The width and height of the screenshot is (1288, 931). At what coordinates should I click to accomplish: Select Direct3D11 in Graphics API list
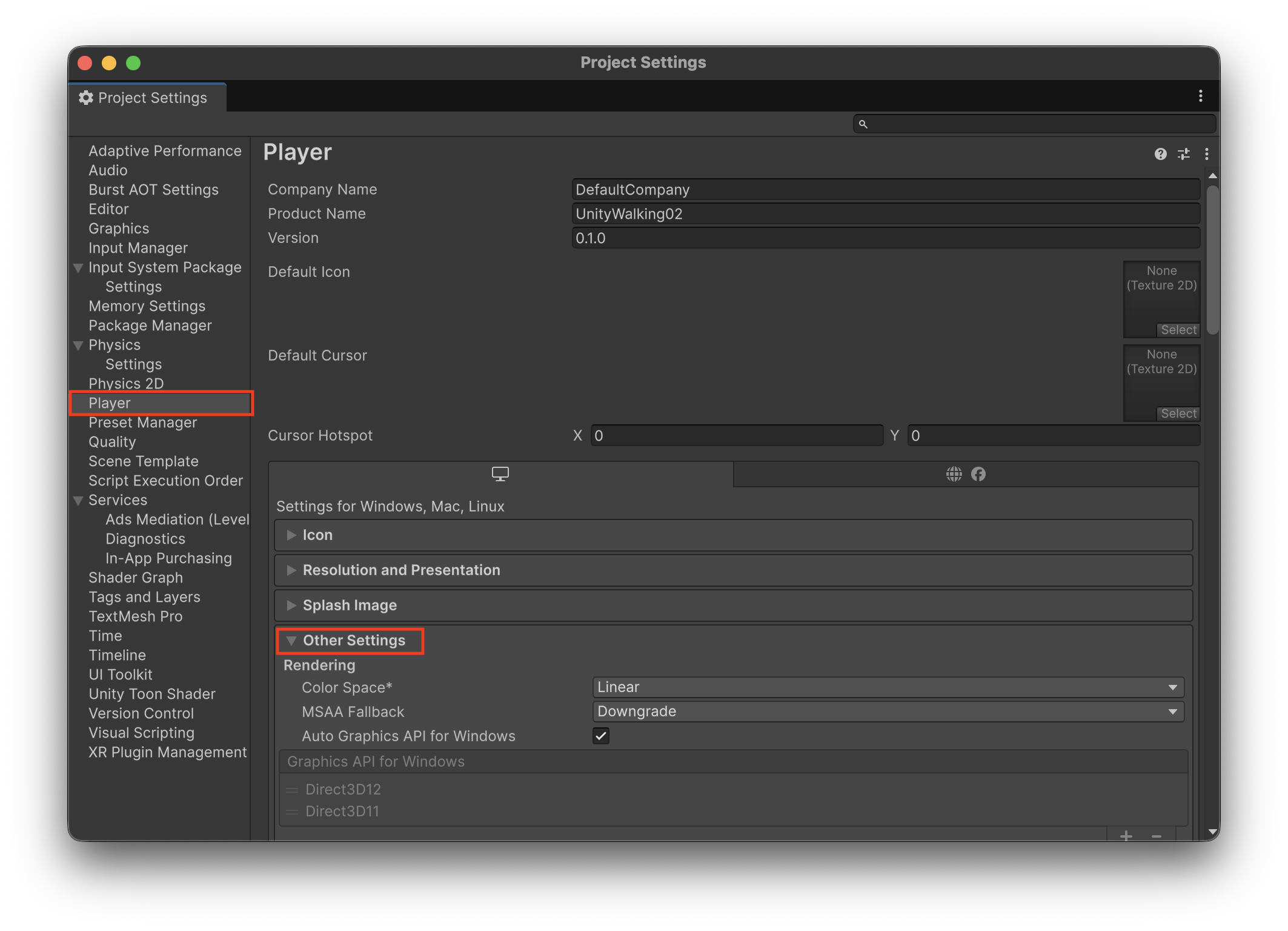tap(342, 812)
